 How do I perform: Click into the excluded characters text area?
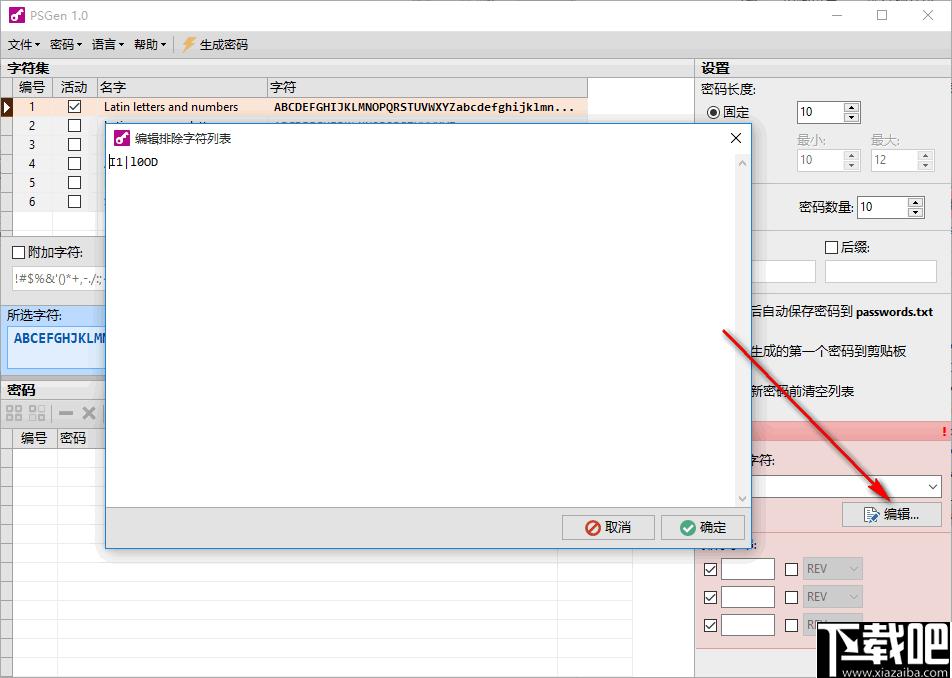(420, 330)
